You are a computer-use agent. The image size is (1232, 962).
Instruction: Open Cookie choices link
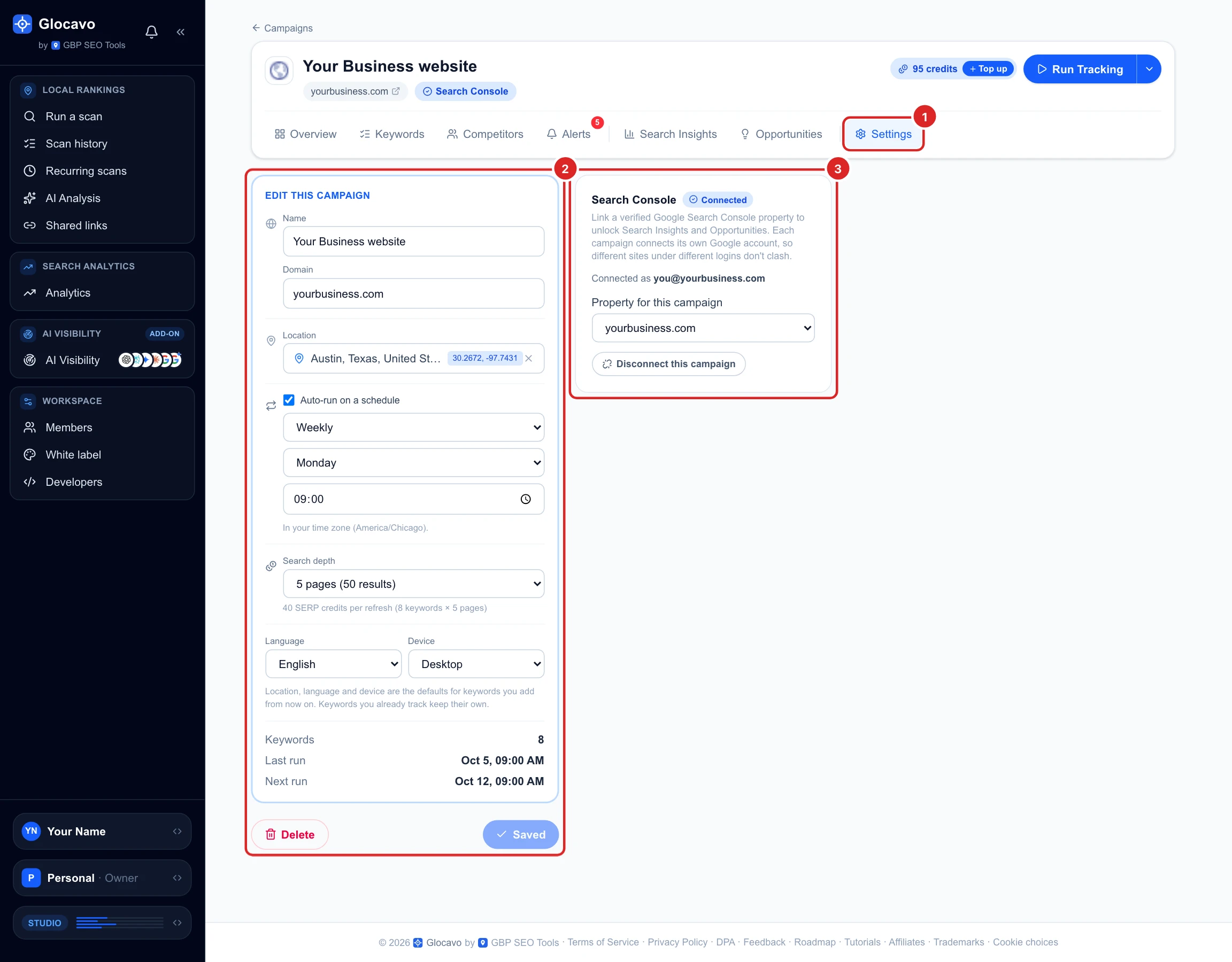[x=1026, y=942]
